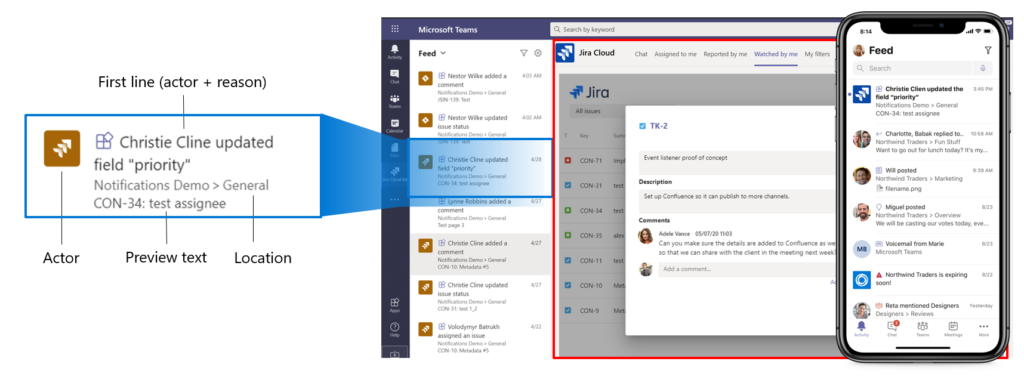
Task: Open Activity in the desktop Teams sidebar
Action: click(x=394, y=51)
